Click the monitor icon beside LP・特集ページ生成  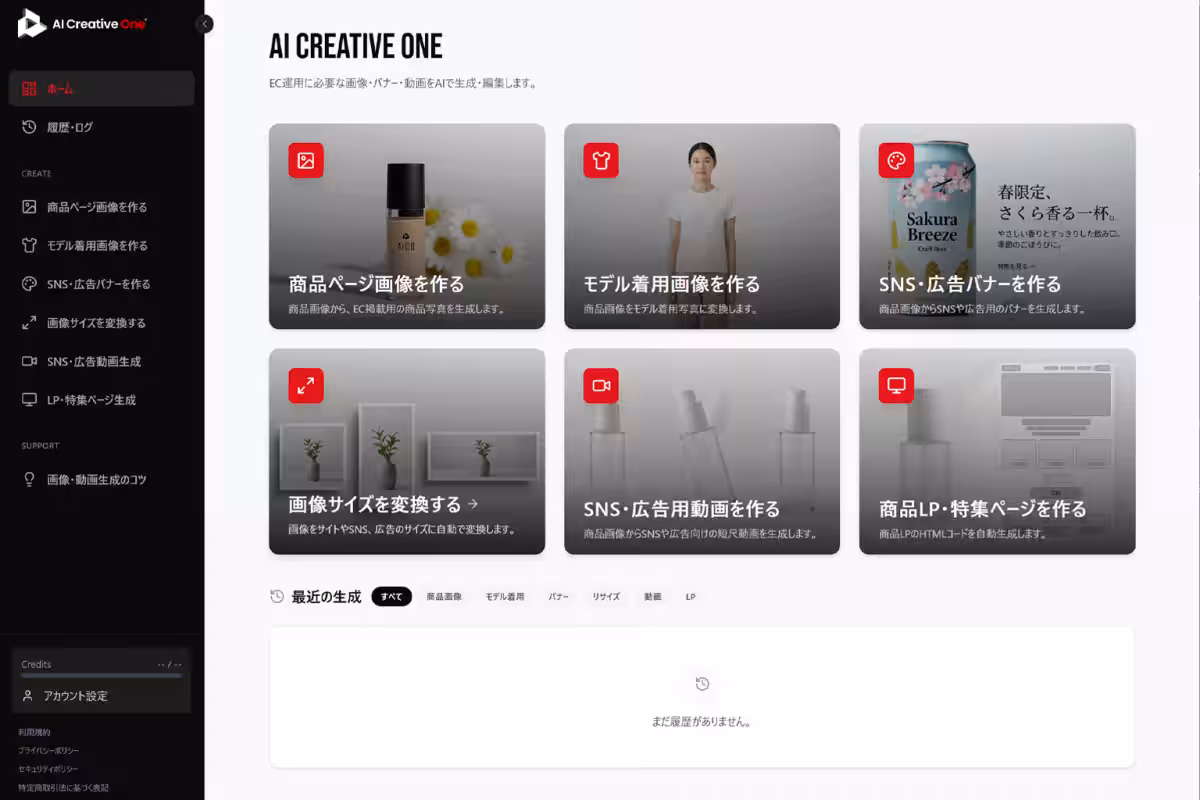click(29, 400)
